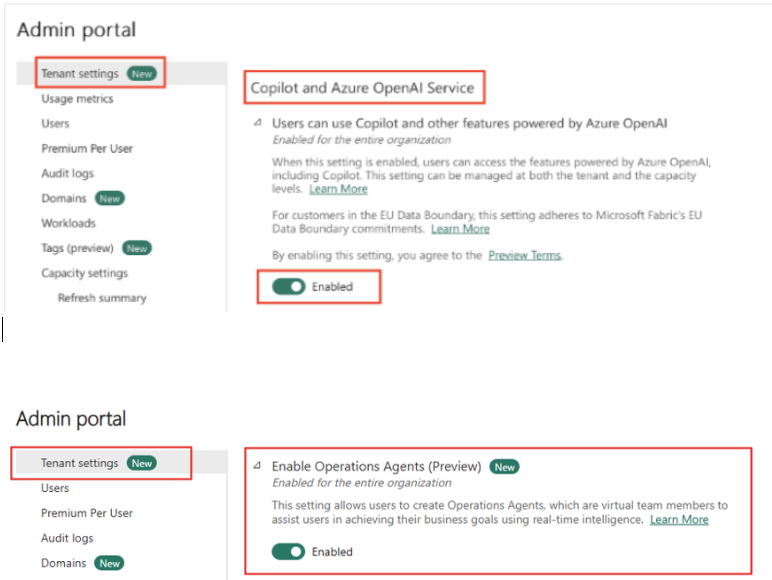Click the New badge beside Operations Agents title
The height and width of the screenshot is (580, 772).
pyautogui.click(x=504, y=467)
